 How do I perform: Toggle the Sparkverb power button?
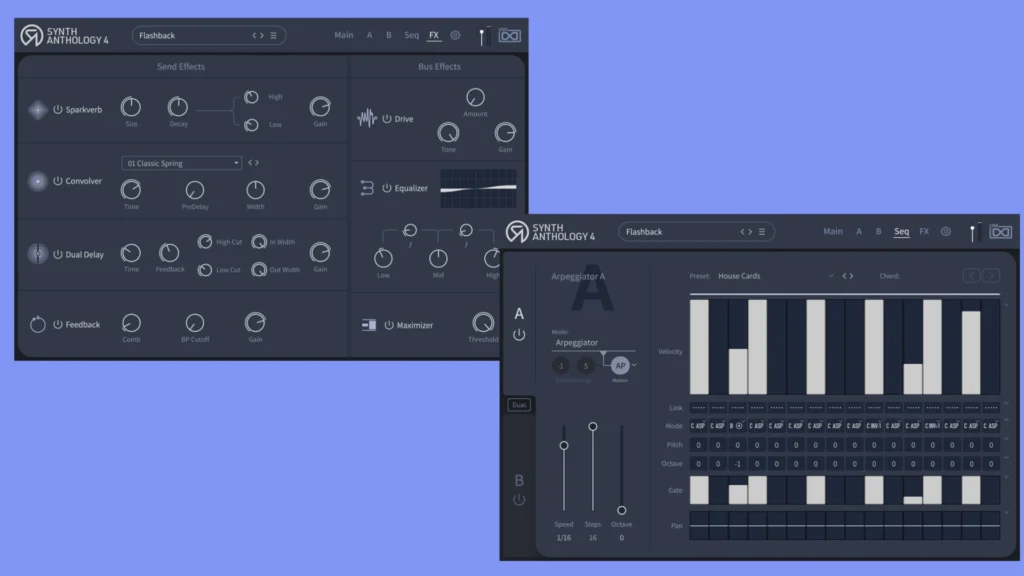[x=58, y=109]
